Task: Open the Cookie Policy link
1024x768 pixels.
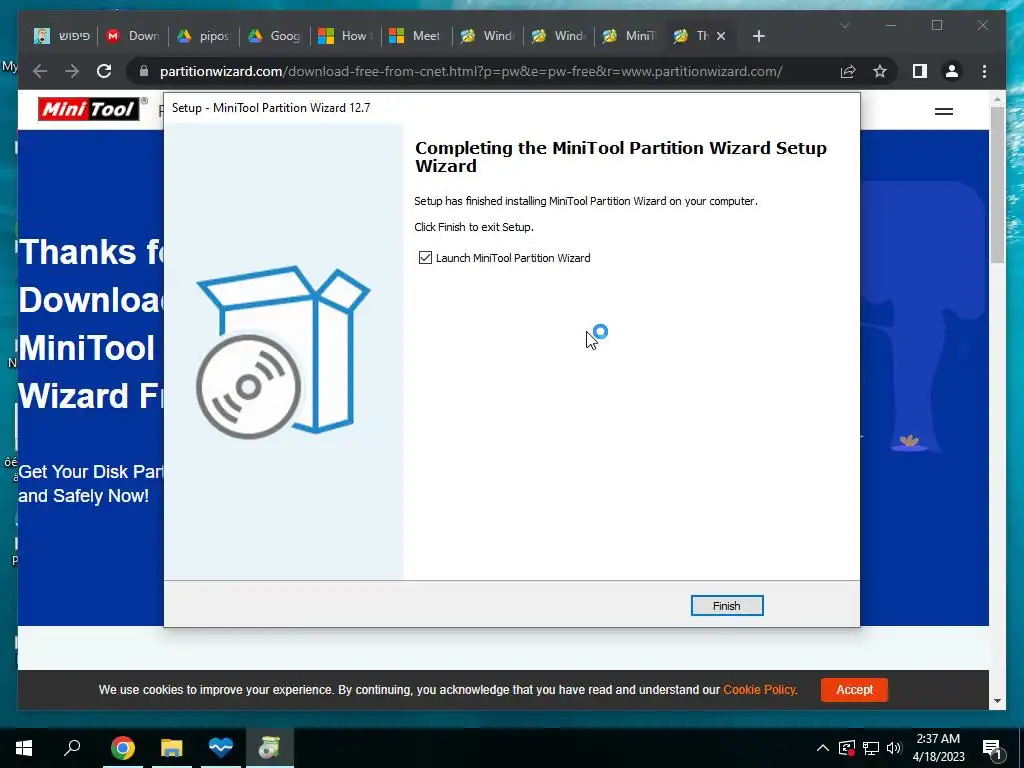Action: [760, 690]
